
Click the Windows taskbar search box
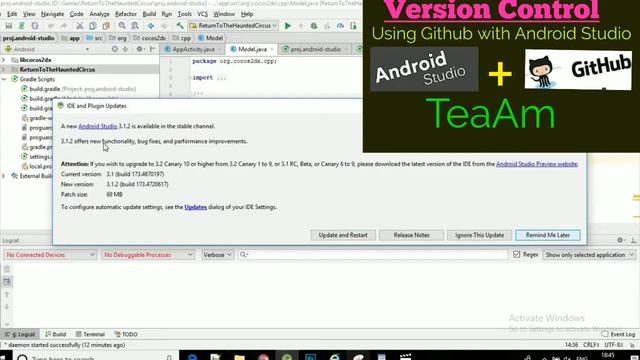pyautogui.click(x=96, y=357)
